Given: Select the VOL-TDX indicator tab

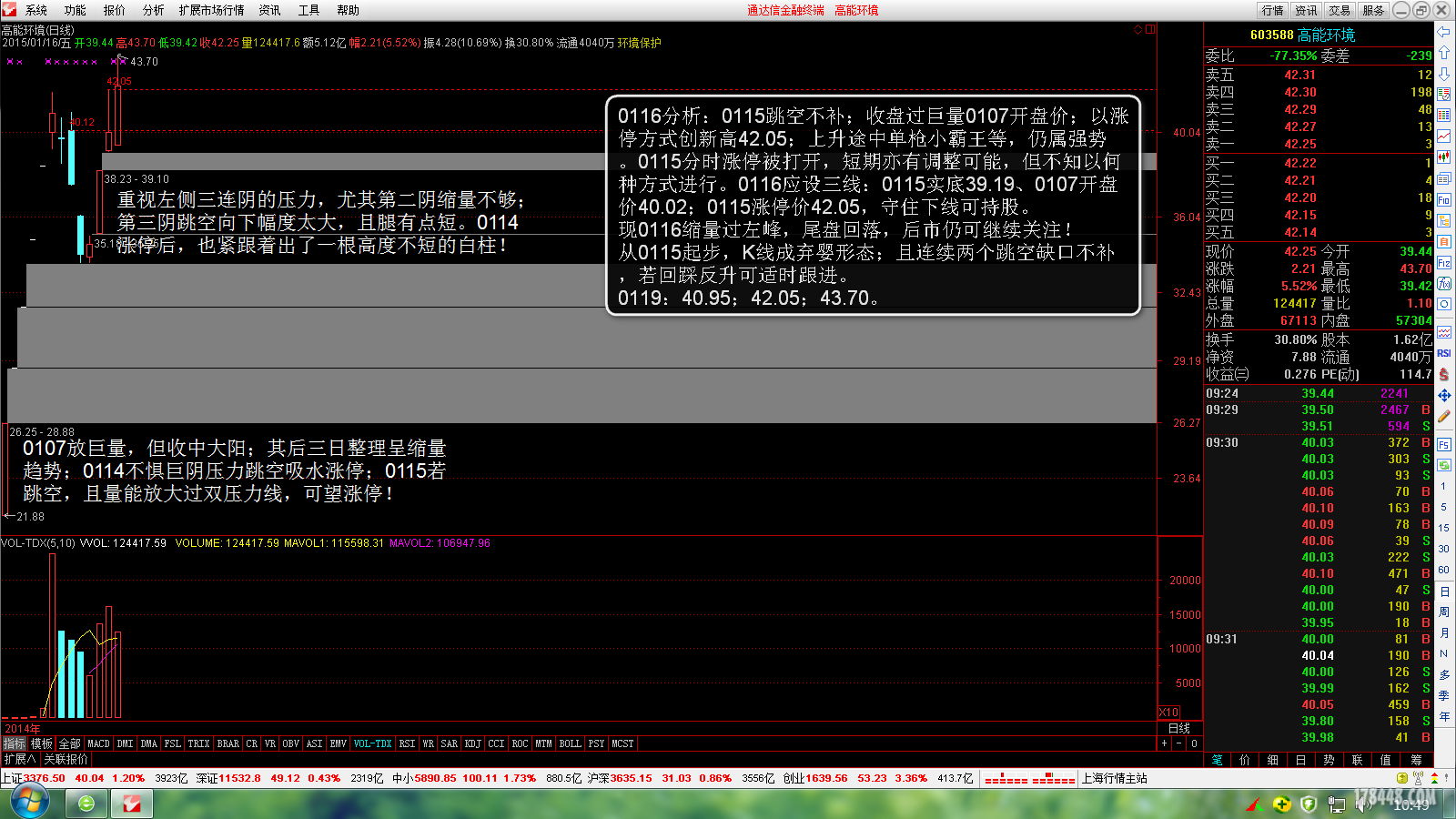Looking at the screenshot, I should pyautogui.click(x=373, y=743).
